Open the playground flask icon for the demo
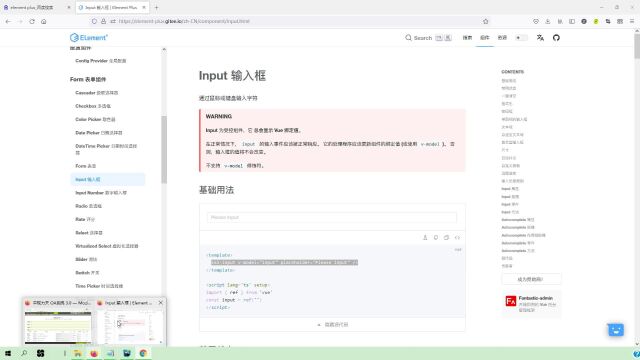 point(425,238)
